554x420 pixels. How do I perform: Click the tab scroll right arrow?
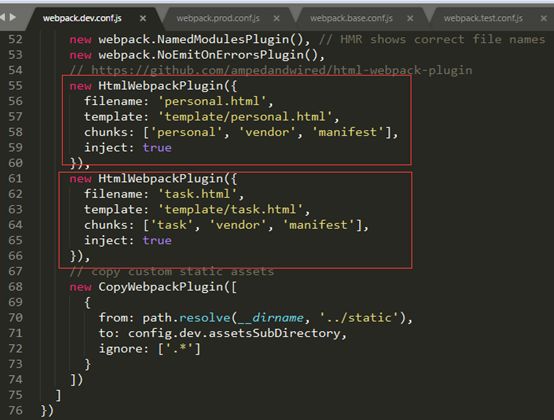[x=13, y=17]
